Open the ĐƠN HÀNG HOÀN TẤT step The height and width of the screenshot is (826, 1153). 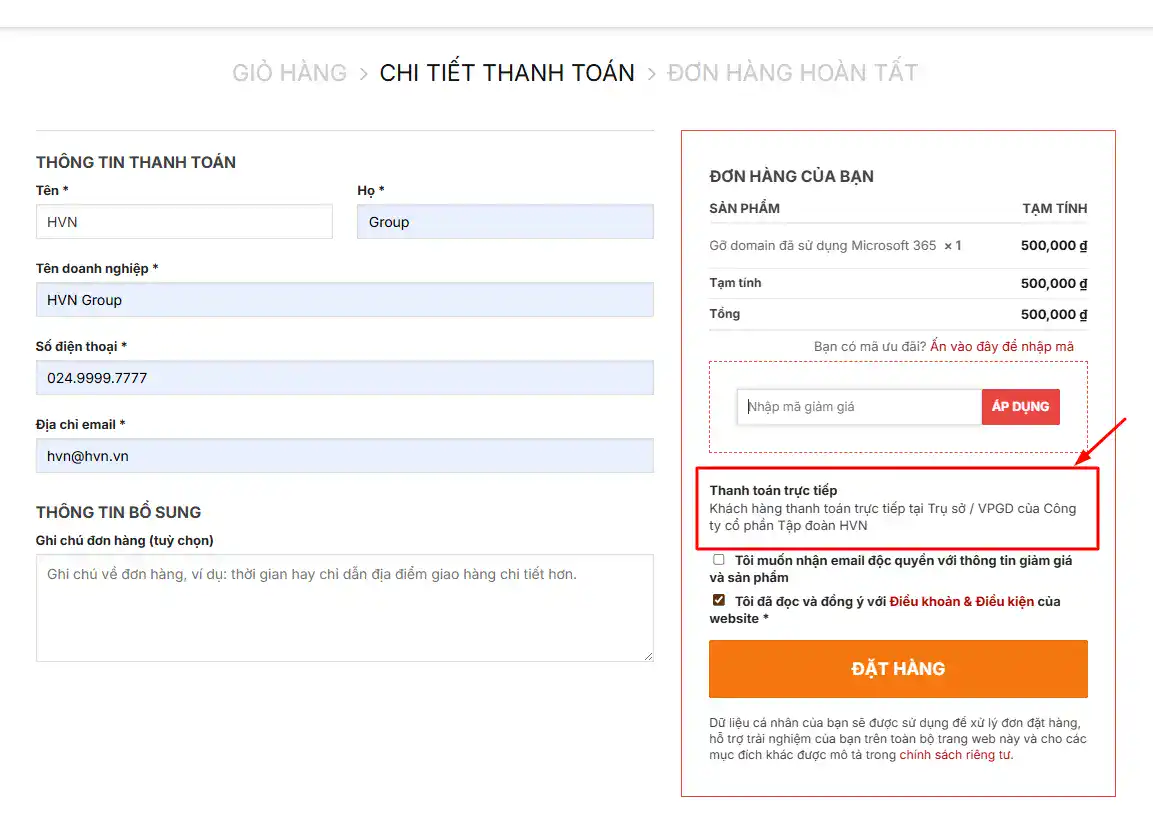pos(792,73)
